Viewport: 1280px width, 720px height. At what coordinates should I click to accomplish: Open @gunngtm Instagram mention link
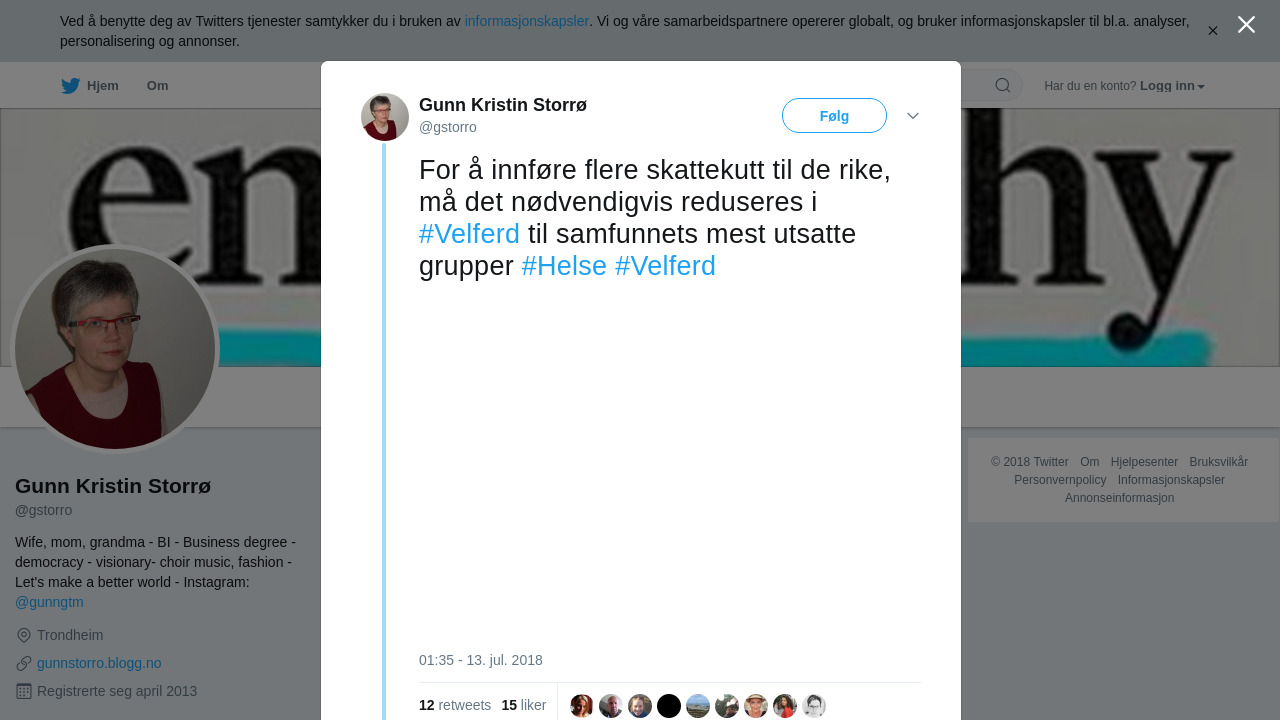click(49, 602)
